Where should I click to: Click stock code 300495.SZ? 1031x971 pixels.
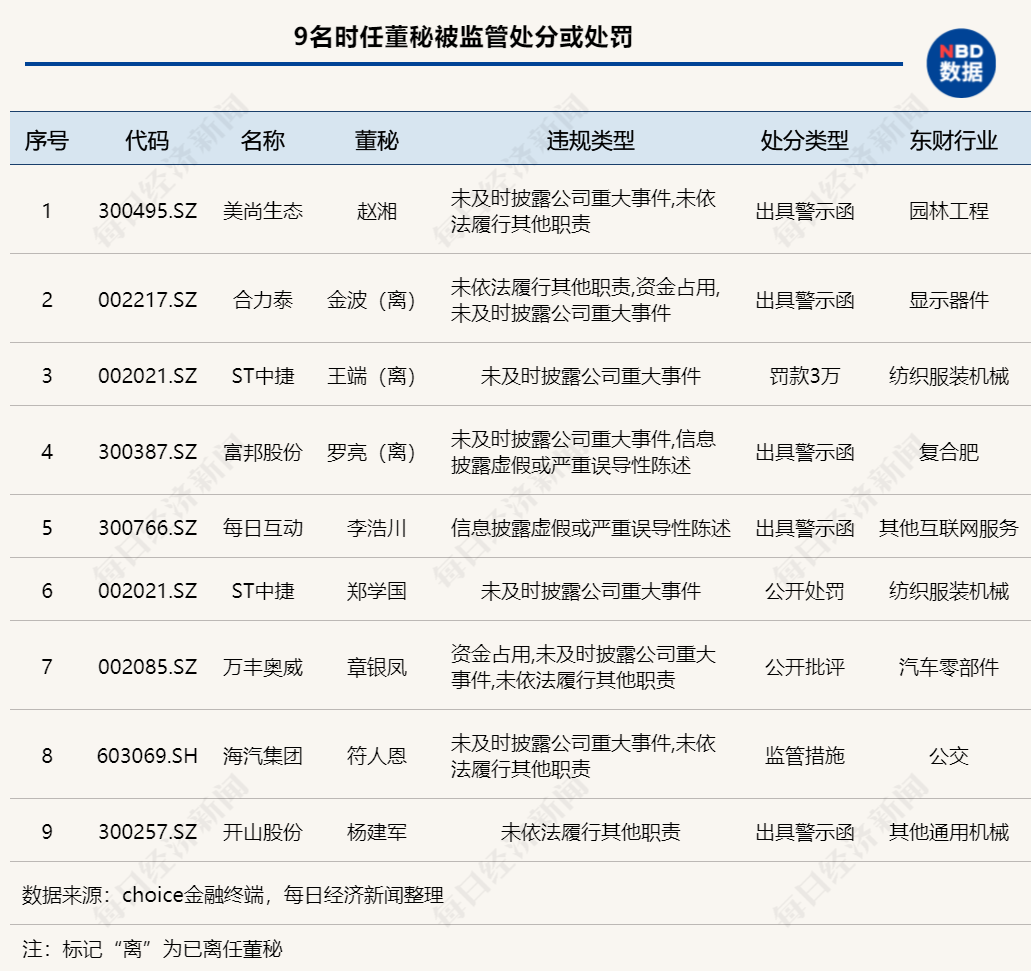click(x=147, y=211)
